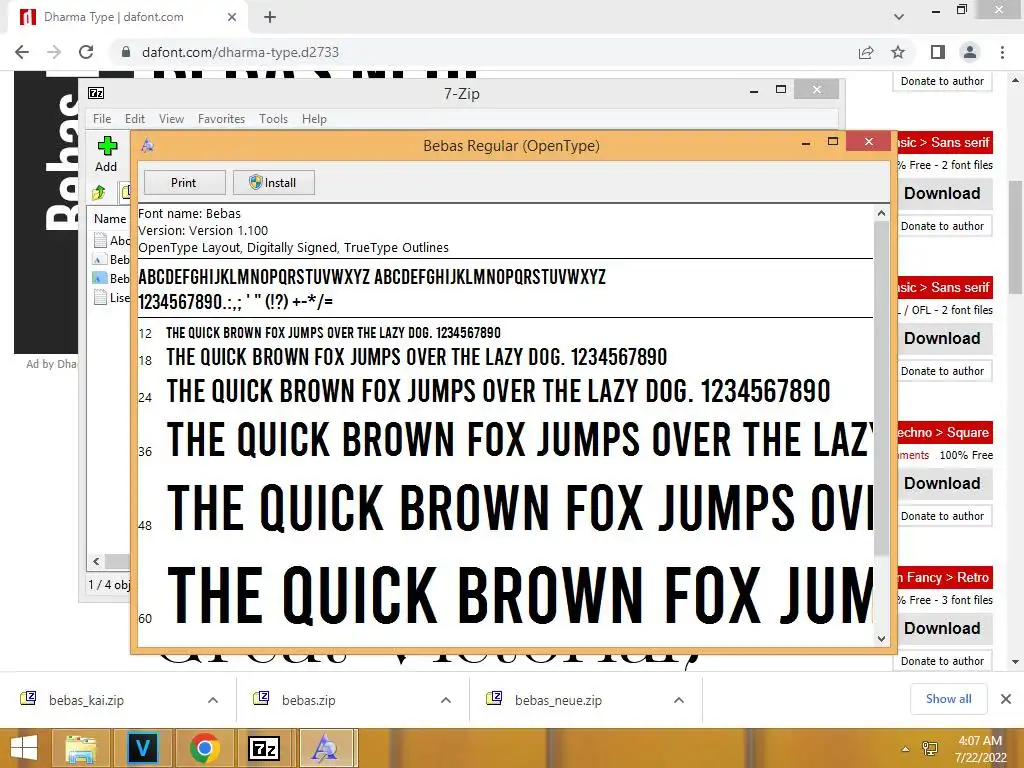The width and height of the screenshot is (1024, 768).
Task: Click the first Download button on dafont
Action: tap(942, 193)
